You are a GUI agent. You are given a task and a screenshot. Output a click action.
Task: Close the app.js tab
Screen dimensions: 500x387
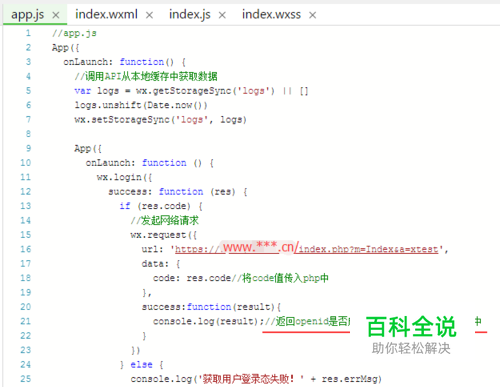coord(56,15)
